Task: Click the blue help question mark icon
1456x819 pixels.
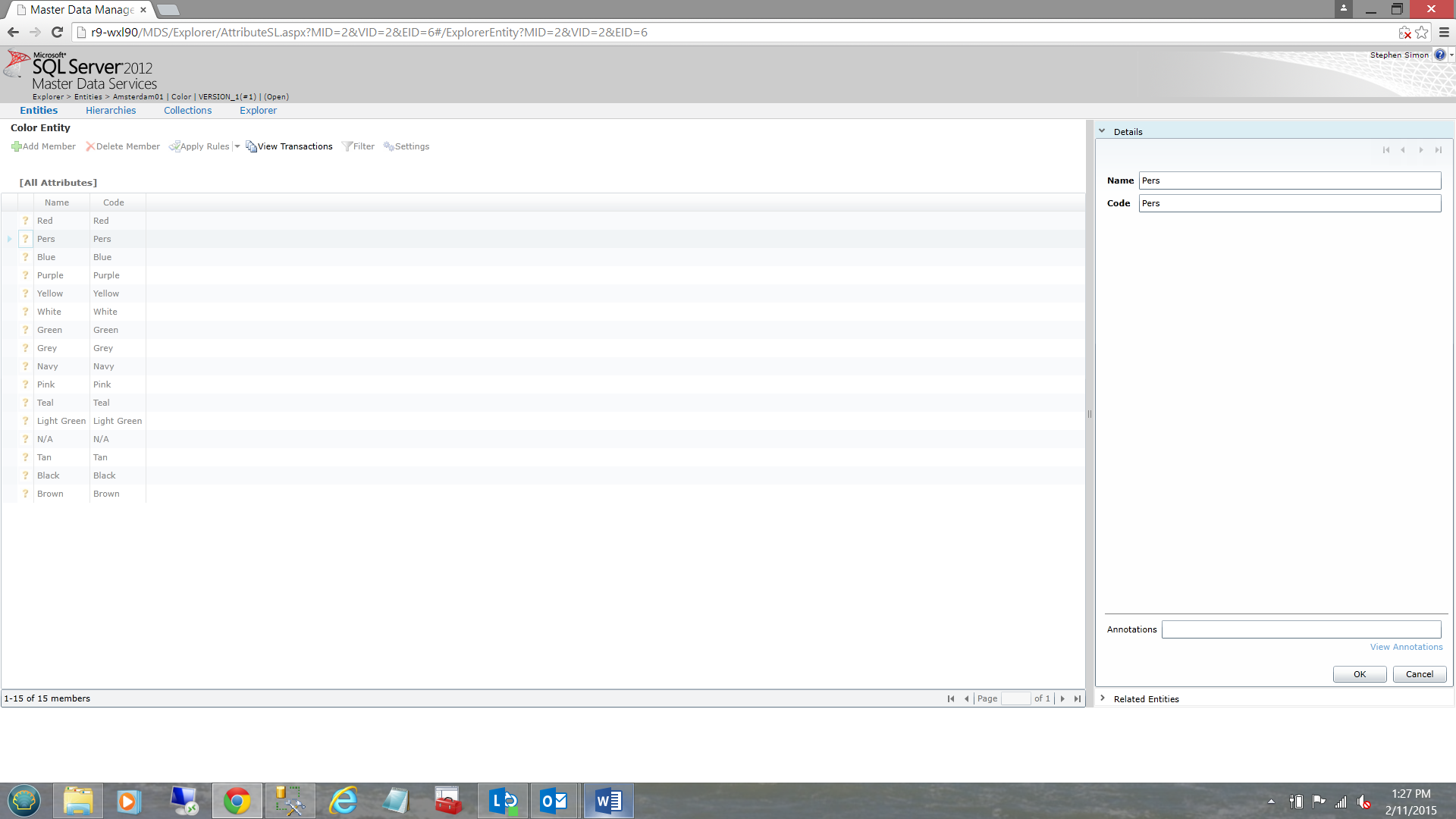Action: [x=1439, y=55]
